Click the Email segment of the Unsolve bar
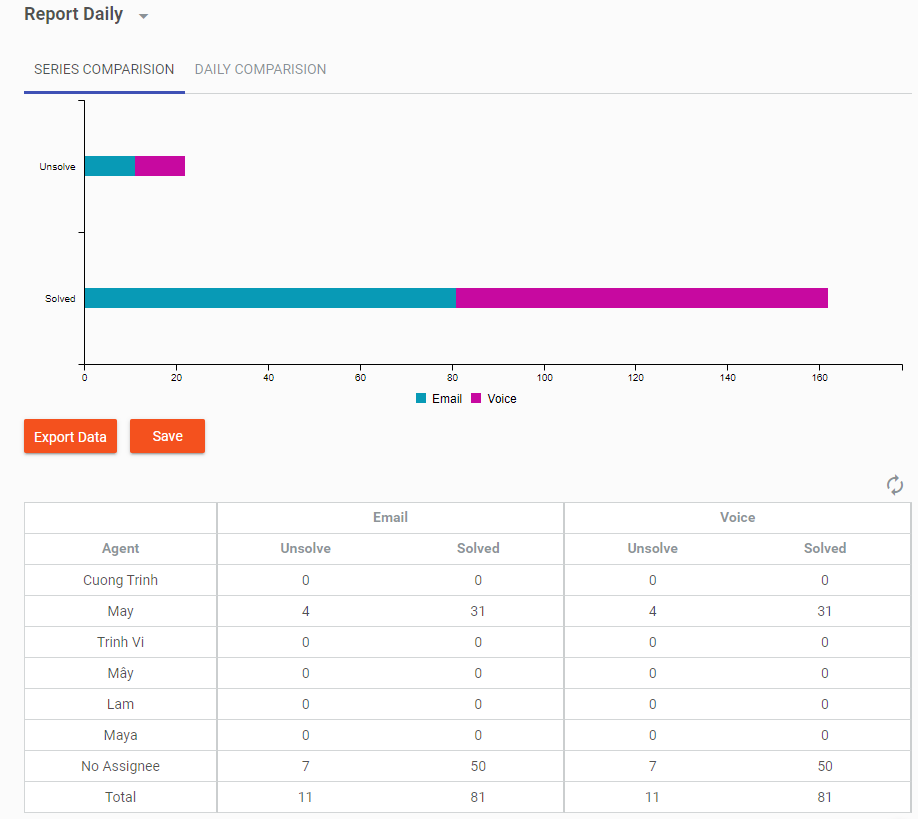The height and width of the screenshot is (819, 918). click(x=110, y=166)
